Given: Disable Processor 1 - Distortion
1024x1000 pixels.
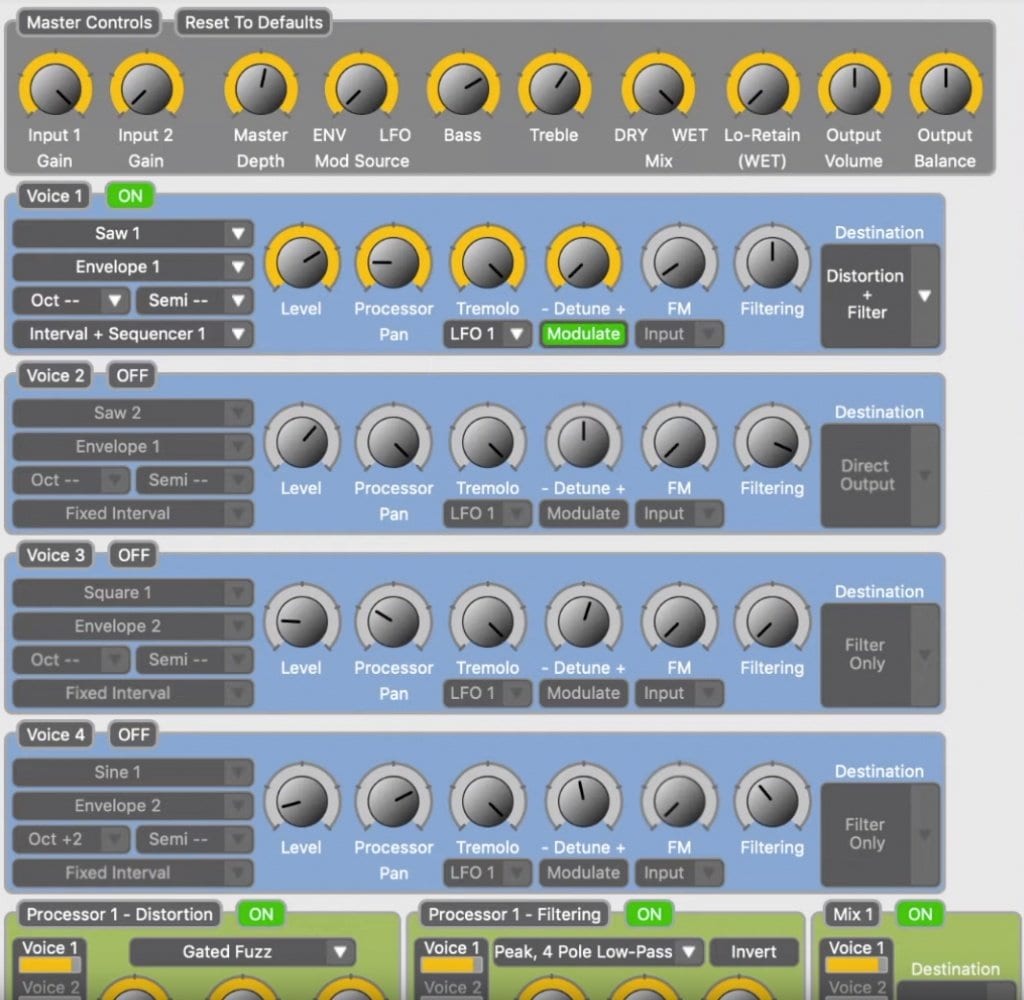Looking at the screenshot, I should [x=261, y=914].
